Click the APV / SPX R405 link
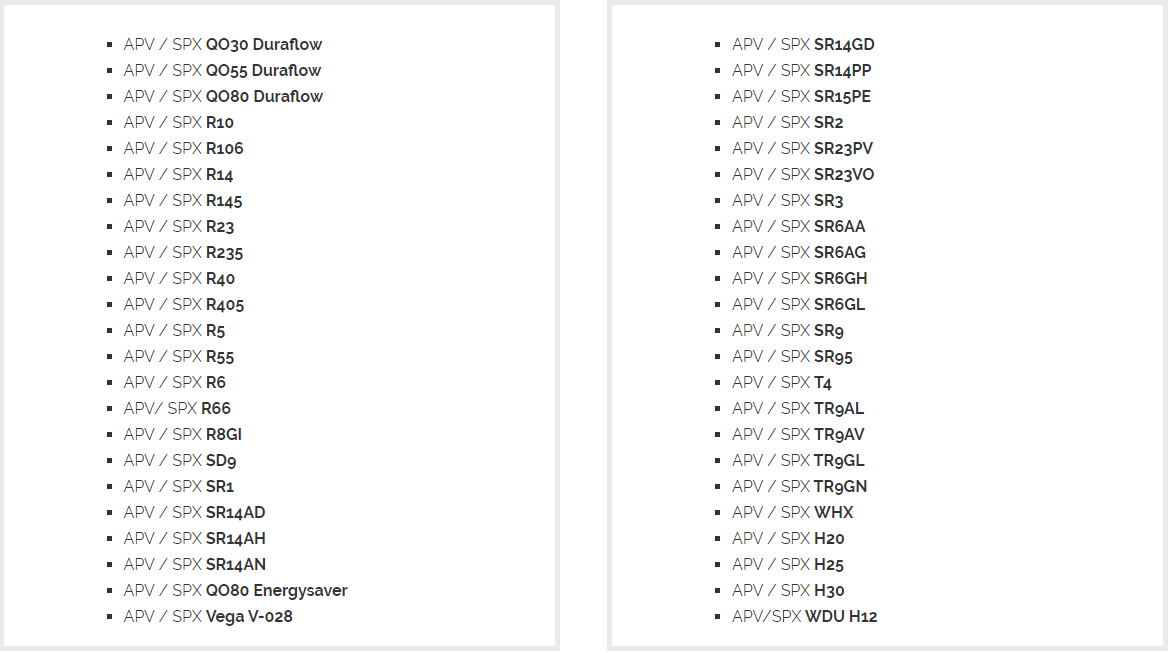 [x=184, y=305]
